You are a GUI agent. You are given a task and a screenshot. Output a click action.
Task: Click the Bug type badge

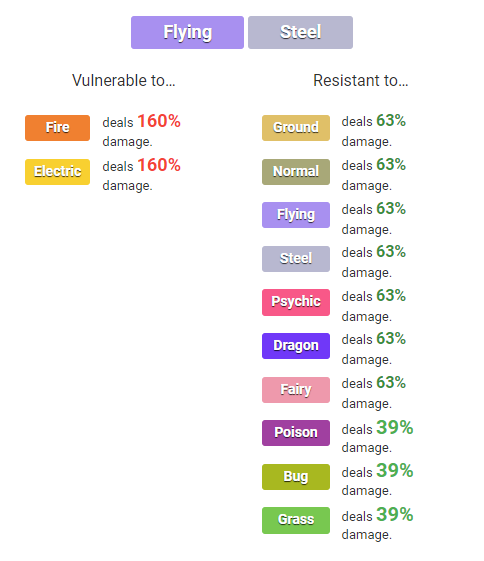[296, 477]
